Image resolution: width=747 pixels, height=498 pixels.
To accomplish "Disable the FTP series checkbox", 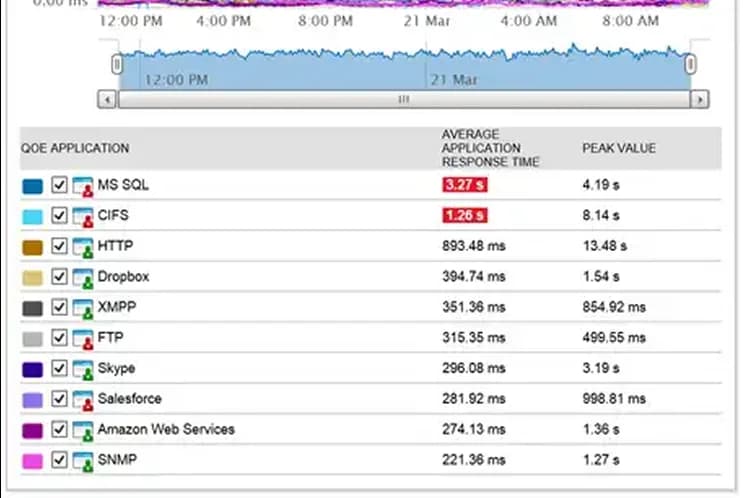I will [x=59, y=337].
